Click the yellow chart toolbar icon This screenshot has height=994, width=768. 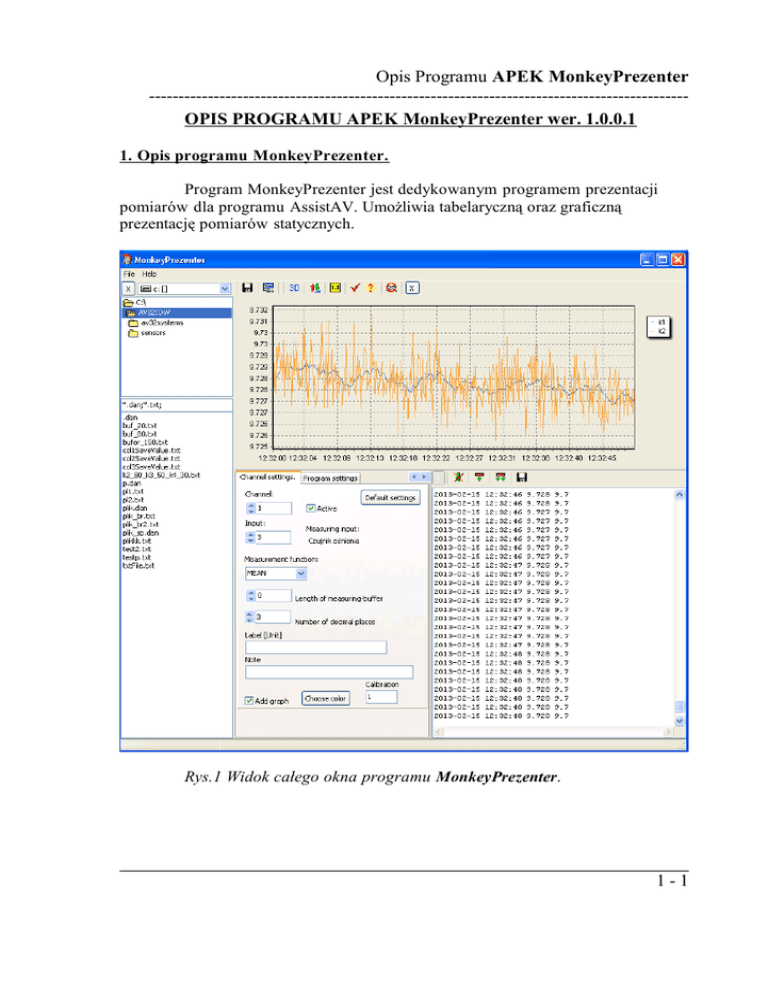click(334, 288)
